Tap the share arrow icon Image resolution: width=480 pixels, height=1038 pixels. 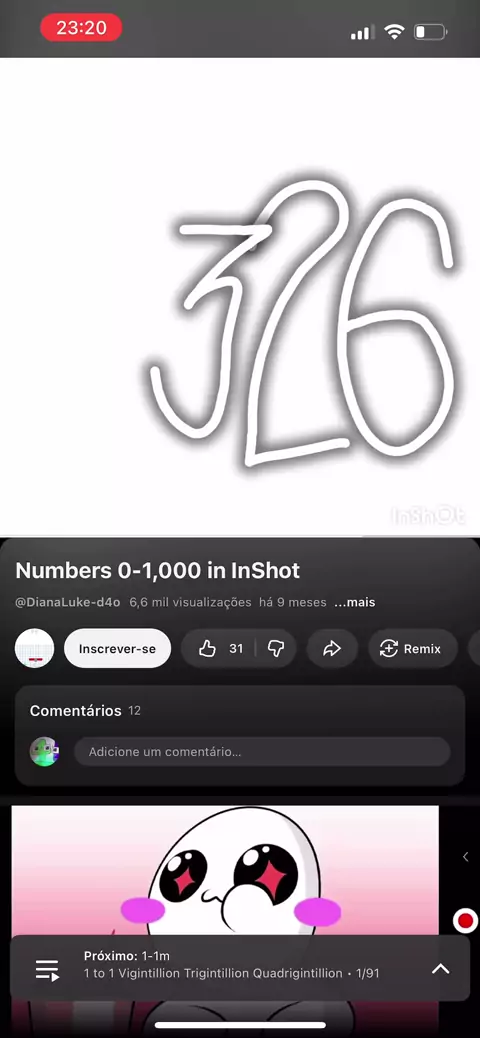tap(332, 649)
